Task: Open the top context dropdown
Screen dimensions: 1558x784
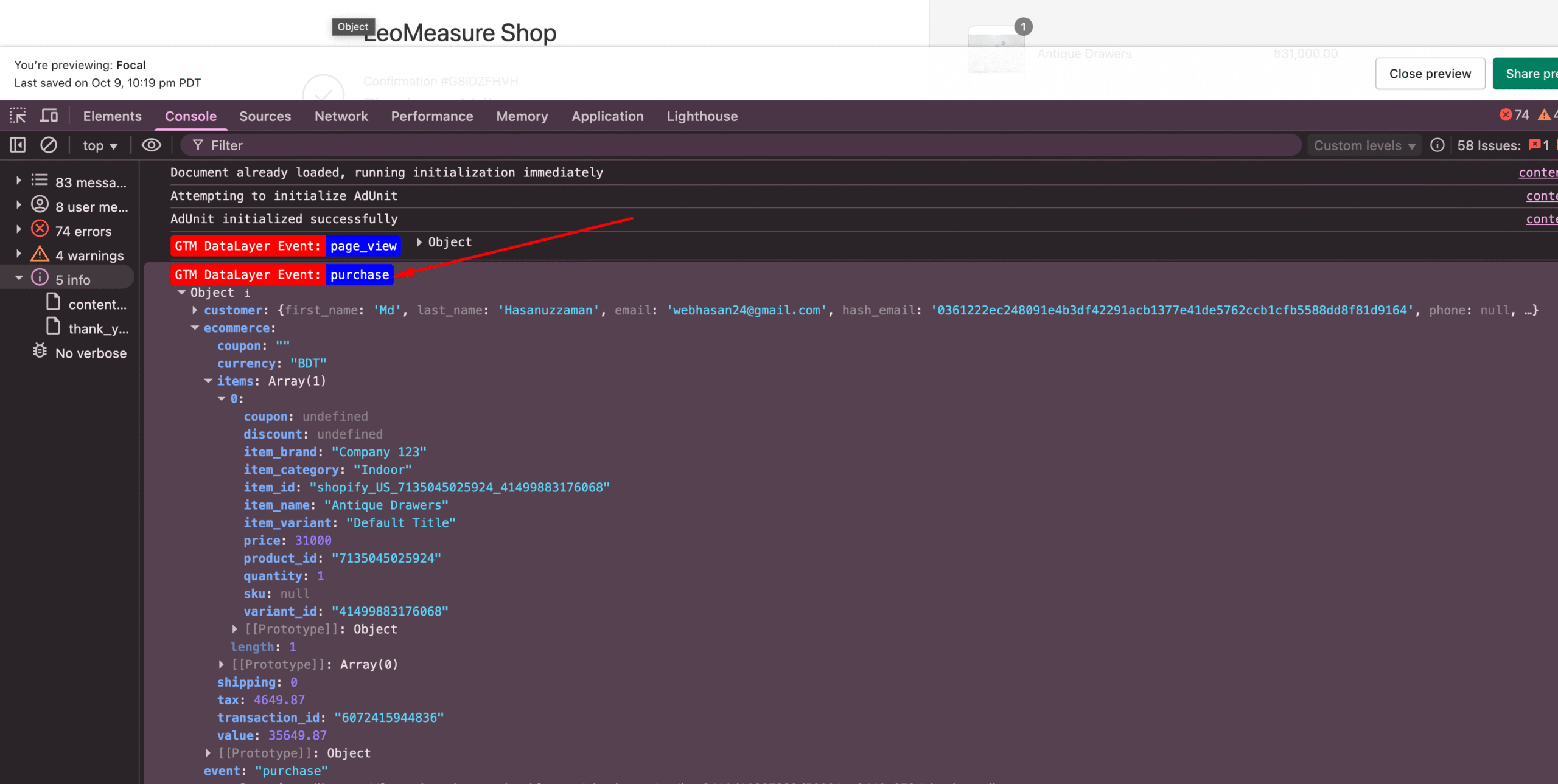Action: pyautogui.click(x=100, y=145)
